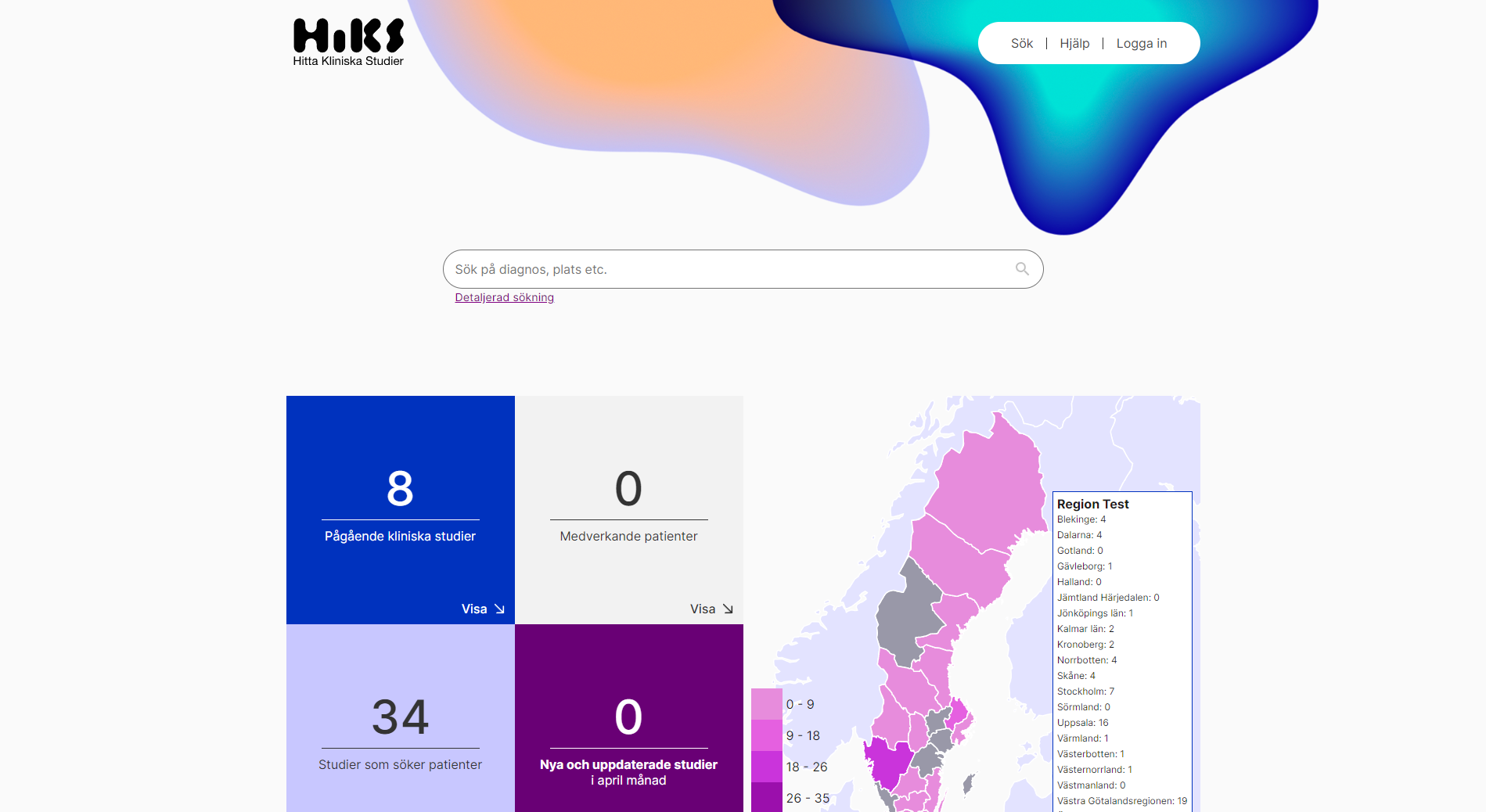
Task: Click the magnifying glass search icon
Action: click(x=1022, y=269)
